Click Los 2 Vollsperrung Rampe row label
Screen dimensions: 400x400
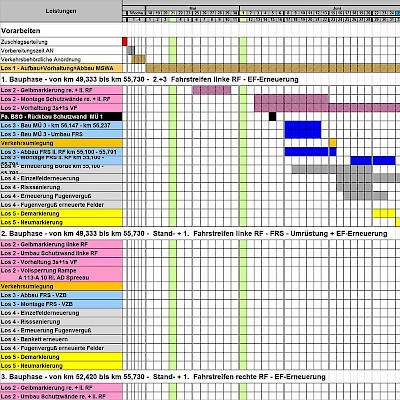click(61, 274)
